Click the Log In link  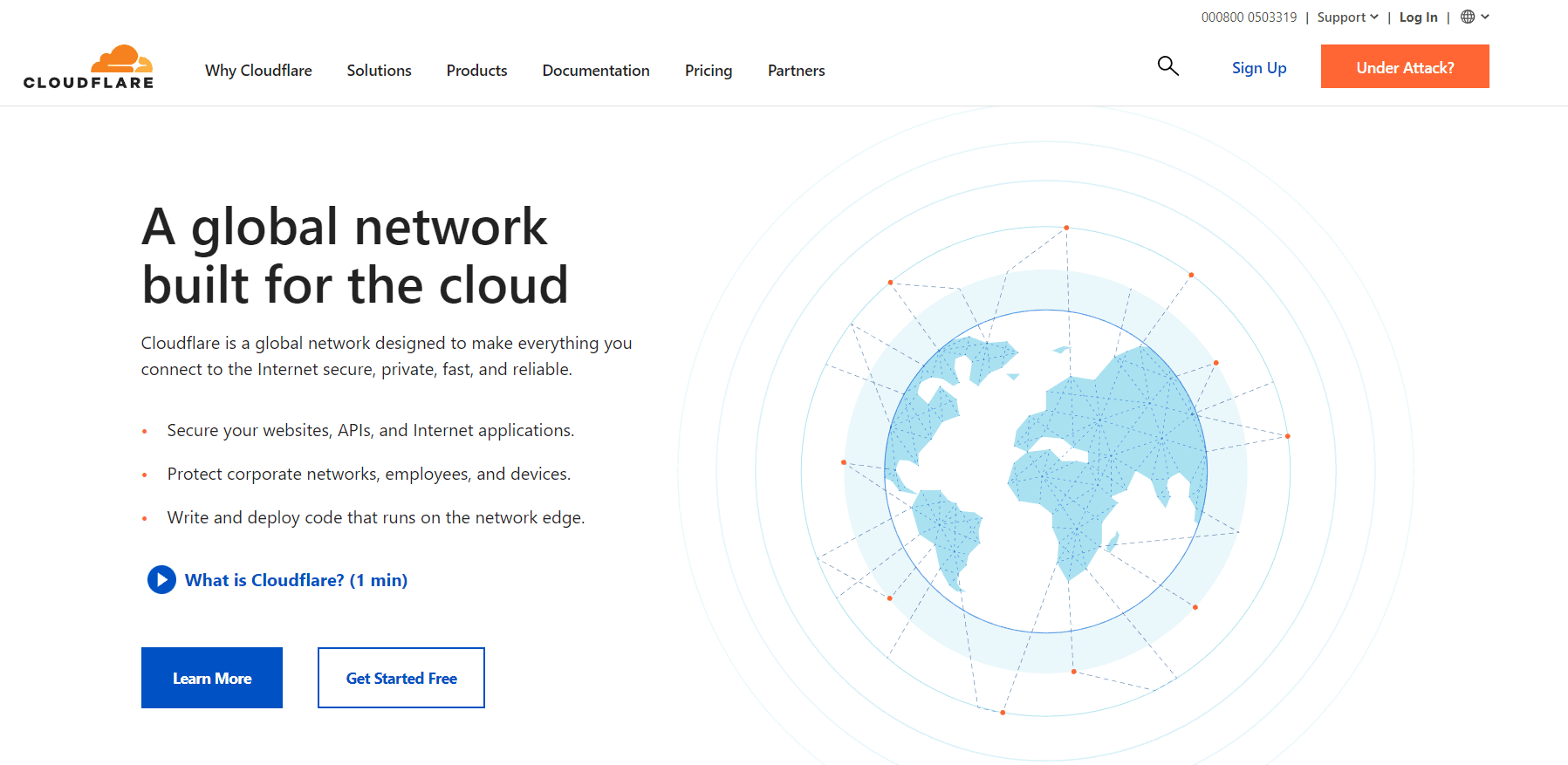tap(1418, 17)
